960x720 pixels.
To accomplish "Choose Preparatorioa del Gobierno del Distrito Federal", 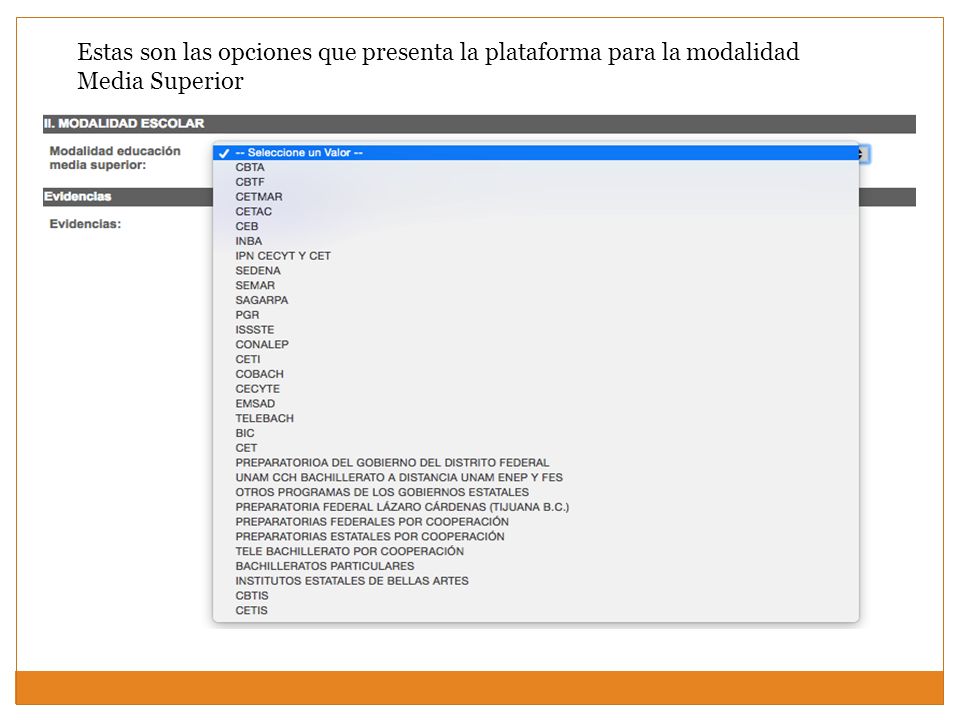I will tap(536, 463).
